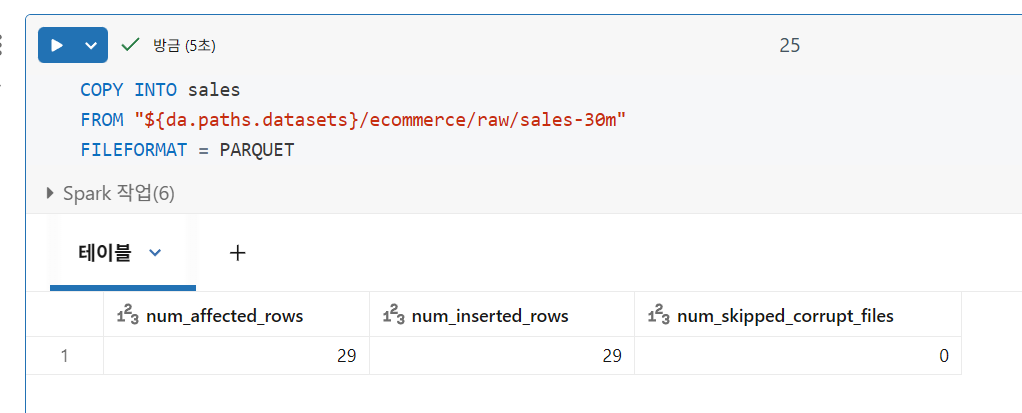
Task: Click numeric type icon of num_affected_rows
Action: (x=127, y=316)
